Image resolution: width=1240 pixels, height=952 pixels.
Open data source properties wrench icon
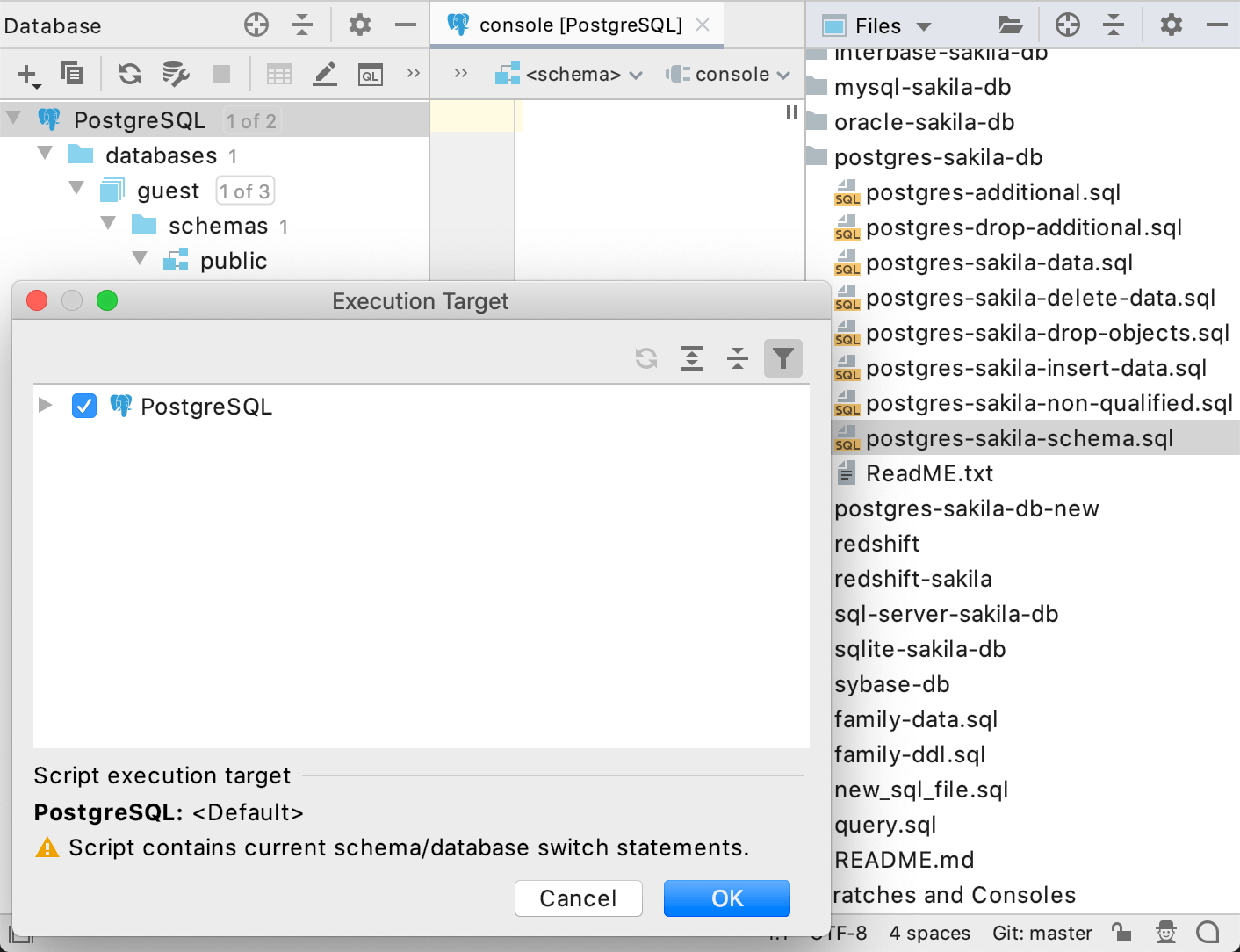tap(176, 74)
